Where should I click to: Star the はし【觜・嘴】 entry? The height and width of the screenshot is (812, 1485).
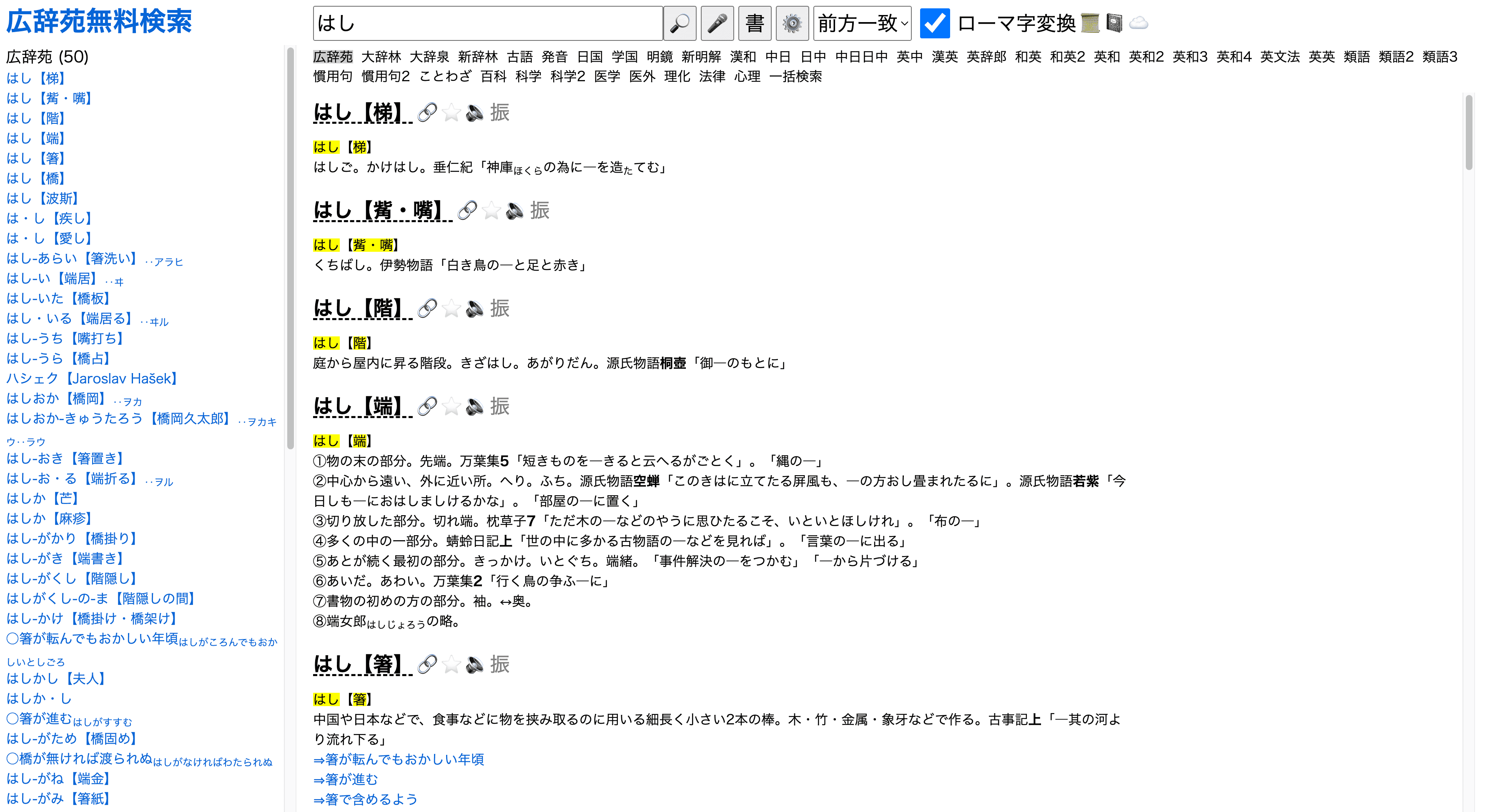click(x=491, y=211)
